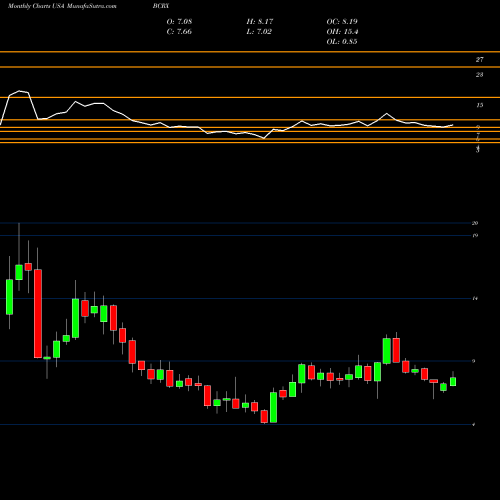Select the close value 'C: 7.66'
The width and height of the screenshot is (500, 500).
(x=179, y=32)
